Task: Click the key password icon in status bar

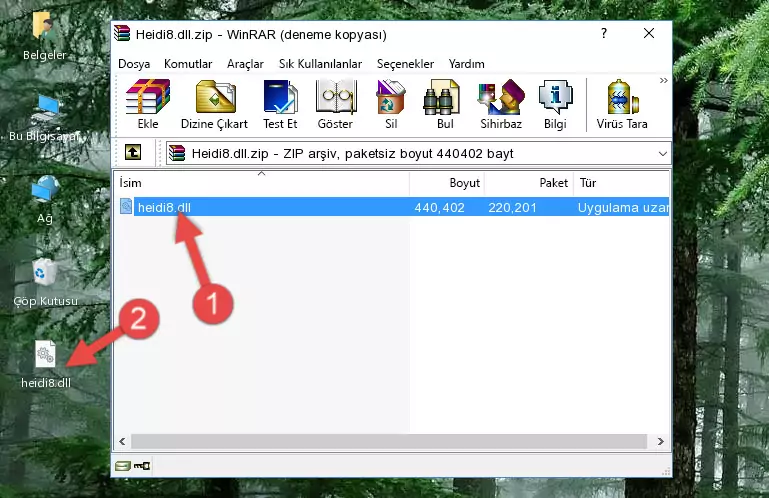Action: (142, 466)
